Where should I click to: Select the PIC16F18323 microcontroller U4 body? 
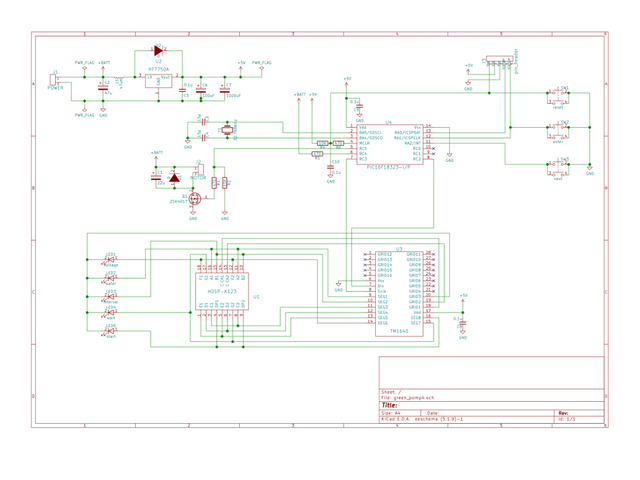coord(390,144)
